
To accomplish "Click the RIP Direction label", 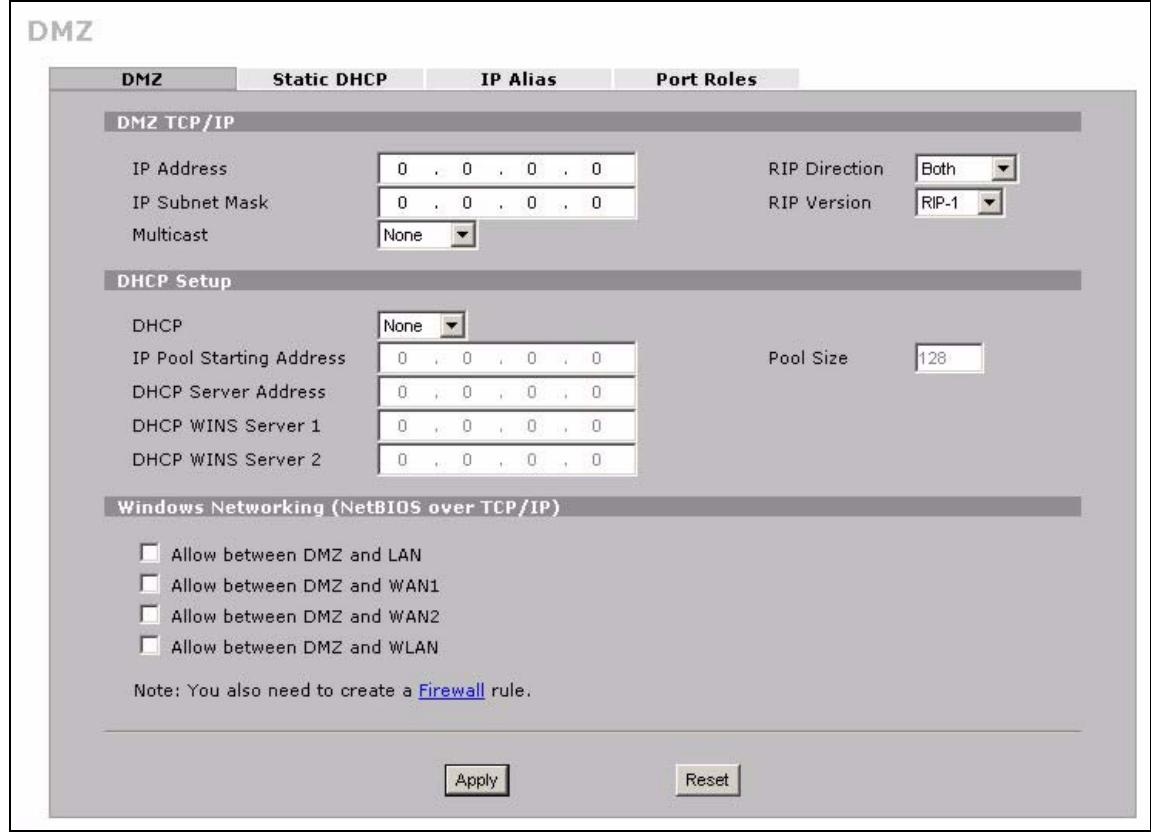I will click(x=826, y=169).
